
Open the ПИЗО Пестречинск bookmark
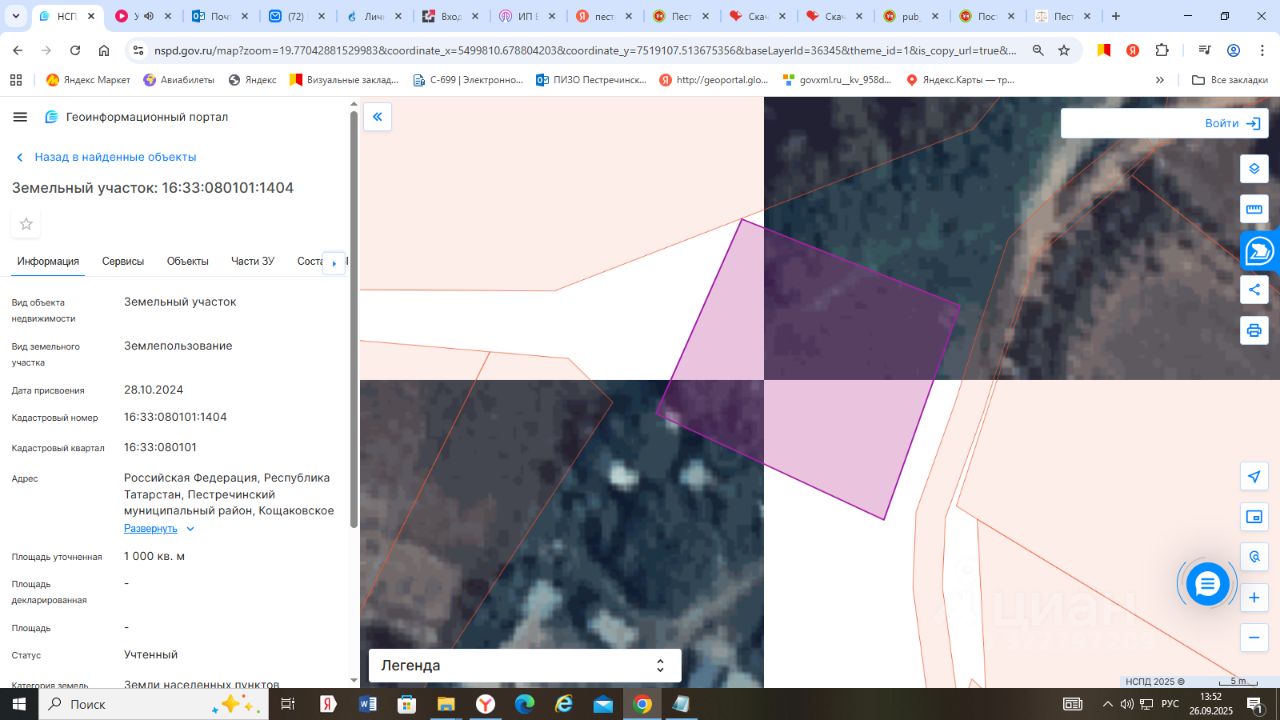click(x=592, y=80)
